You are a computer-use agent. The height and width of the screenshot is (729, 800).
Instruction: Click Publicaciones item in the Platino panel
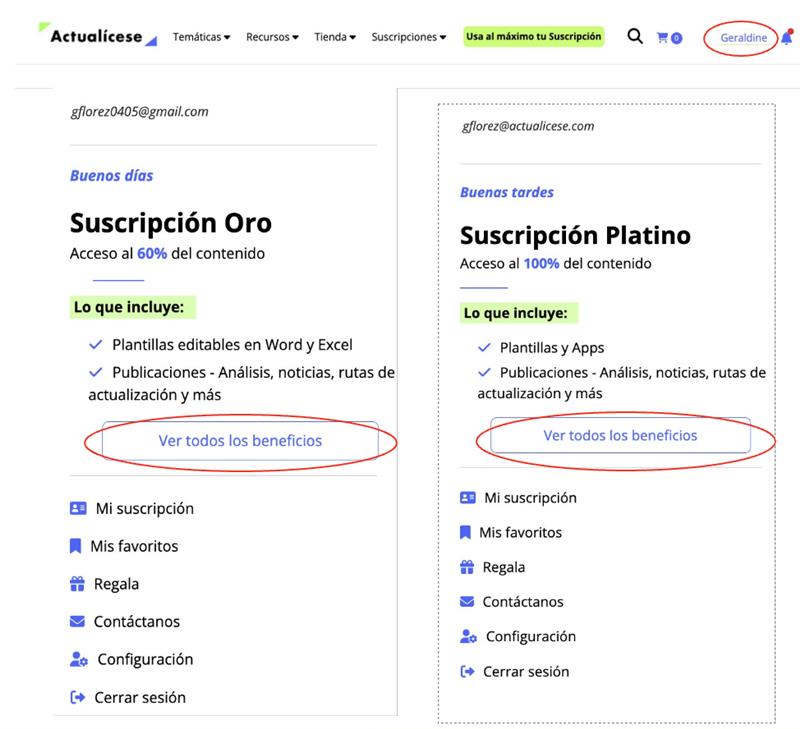pos(621,383)
